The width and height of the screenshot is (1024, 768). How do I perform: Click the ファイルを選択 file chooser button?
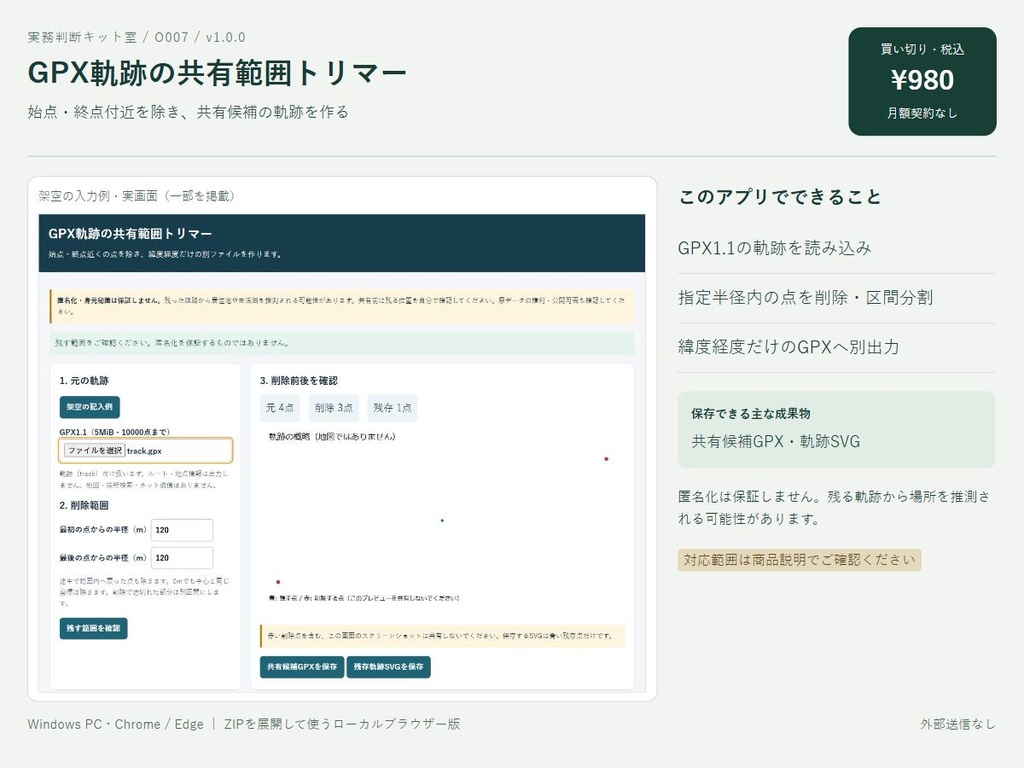pos(94,450)
